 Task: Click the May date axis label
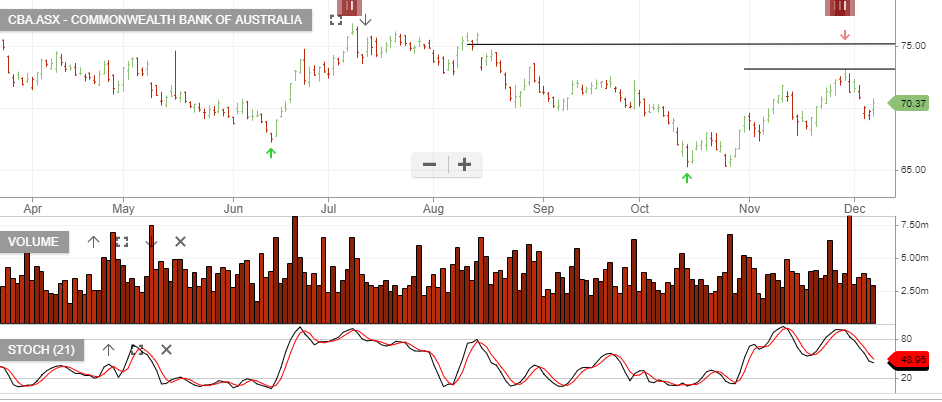coord(123,209)
